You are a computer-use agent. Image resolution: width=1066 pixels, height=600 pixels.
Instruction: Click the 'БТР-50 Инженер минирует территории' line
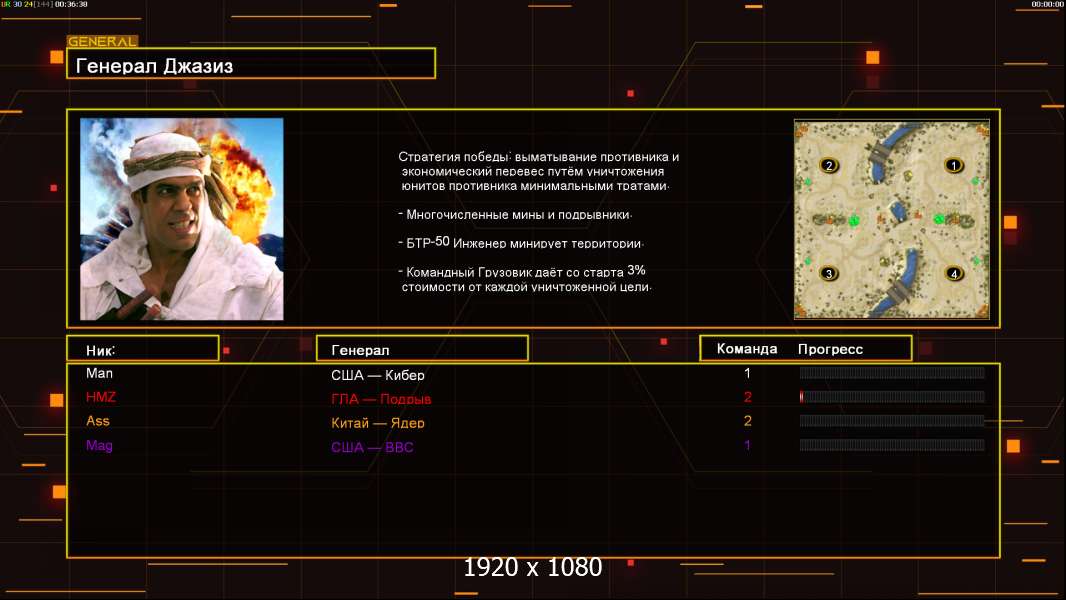click(x=521, y=243)
